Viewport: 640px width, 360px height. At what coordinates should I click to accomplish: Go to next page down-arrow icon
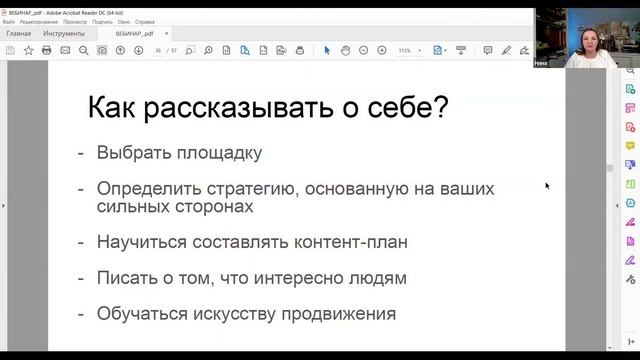coord(139,50)
